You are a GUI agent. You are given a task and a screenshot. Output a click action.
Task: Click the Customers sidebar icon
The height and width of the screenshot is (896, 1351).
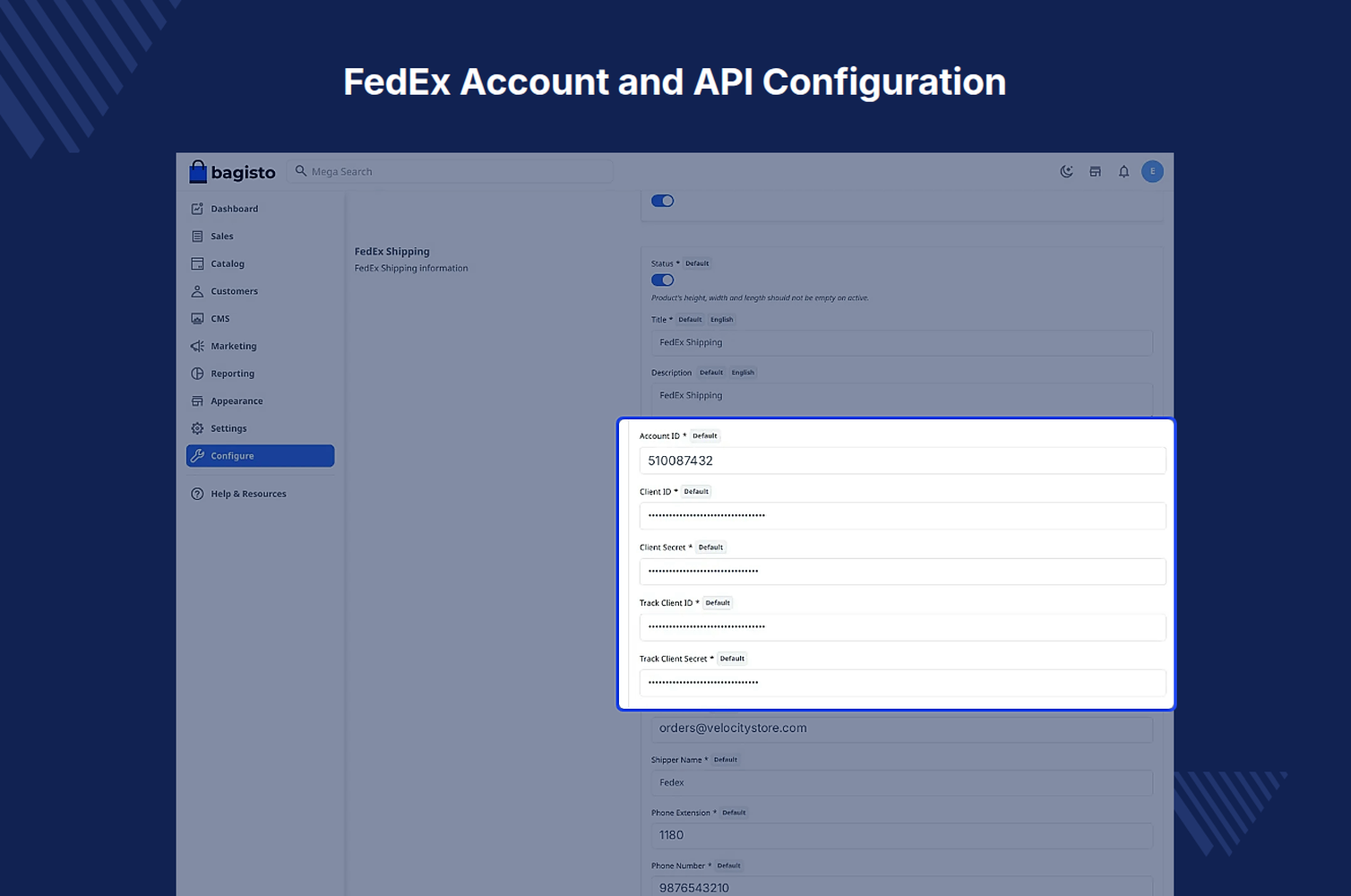[197, 291]
